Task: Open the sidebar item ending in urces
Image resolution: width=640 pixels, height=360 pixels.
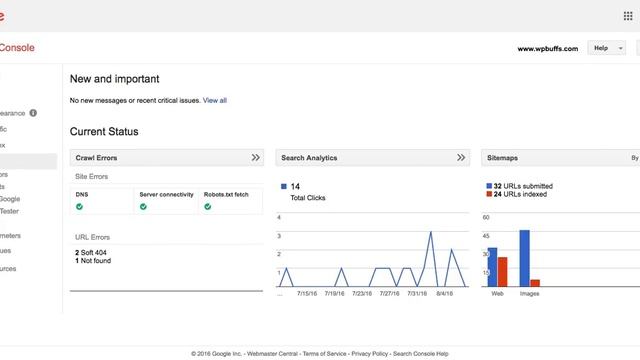Action: pyautogui.click(x=8, y=269)
